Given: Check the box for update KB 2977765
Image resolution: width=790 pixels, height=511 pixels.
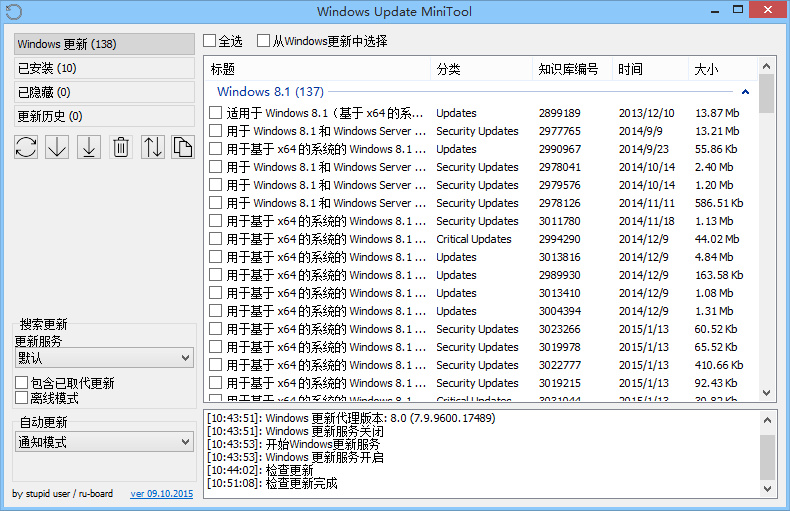Looking at the screenshot, I should pos(215,131).
